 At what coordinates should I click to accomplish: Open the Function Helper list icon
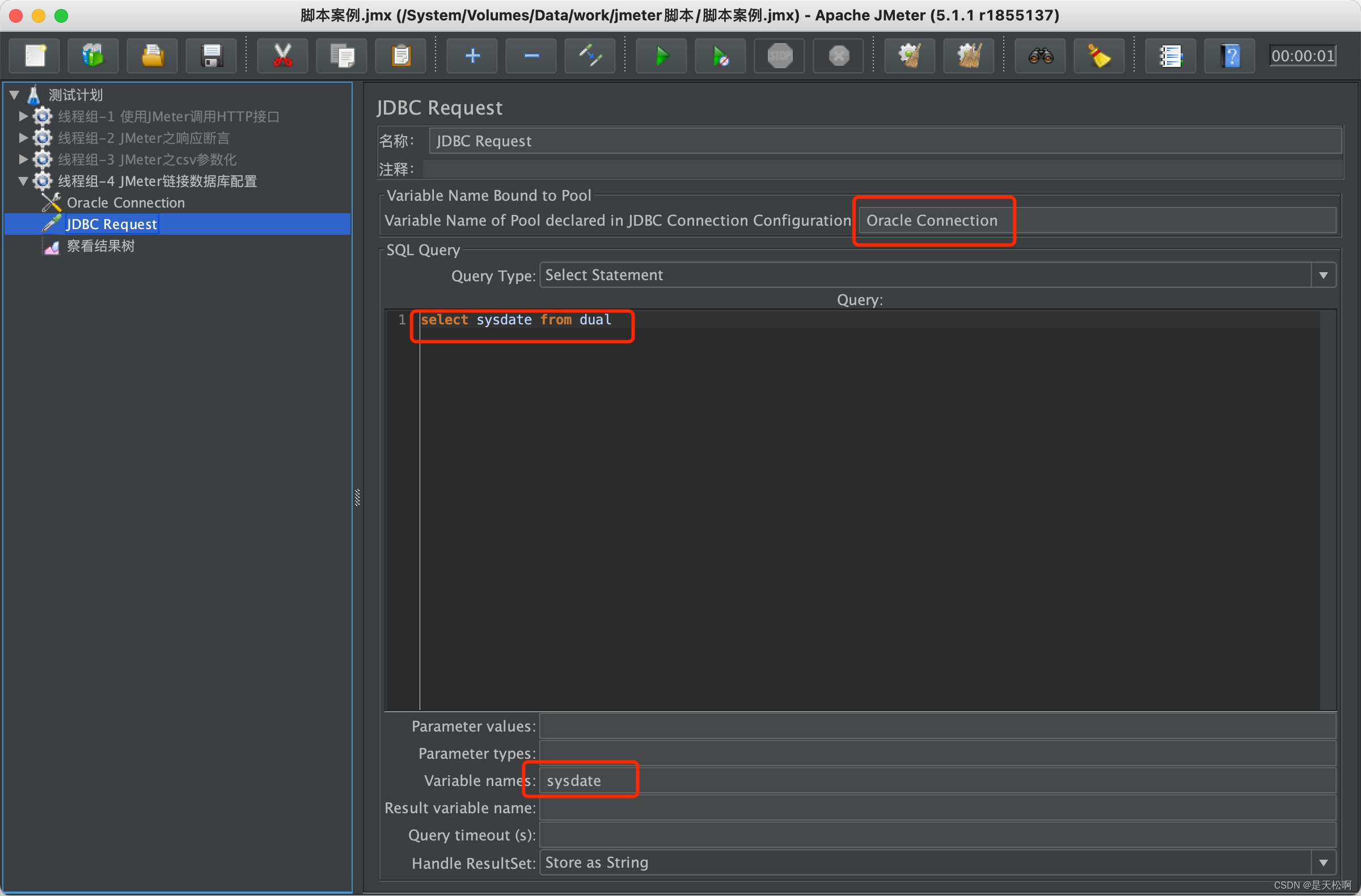pyautogui.click(x=1170, y=56)
